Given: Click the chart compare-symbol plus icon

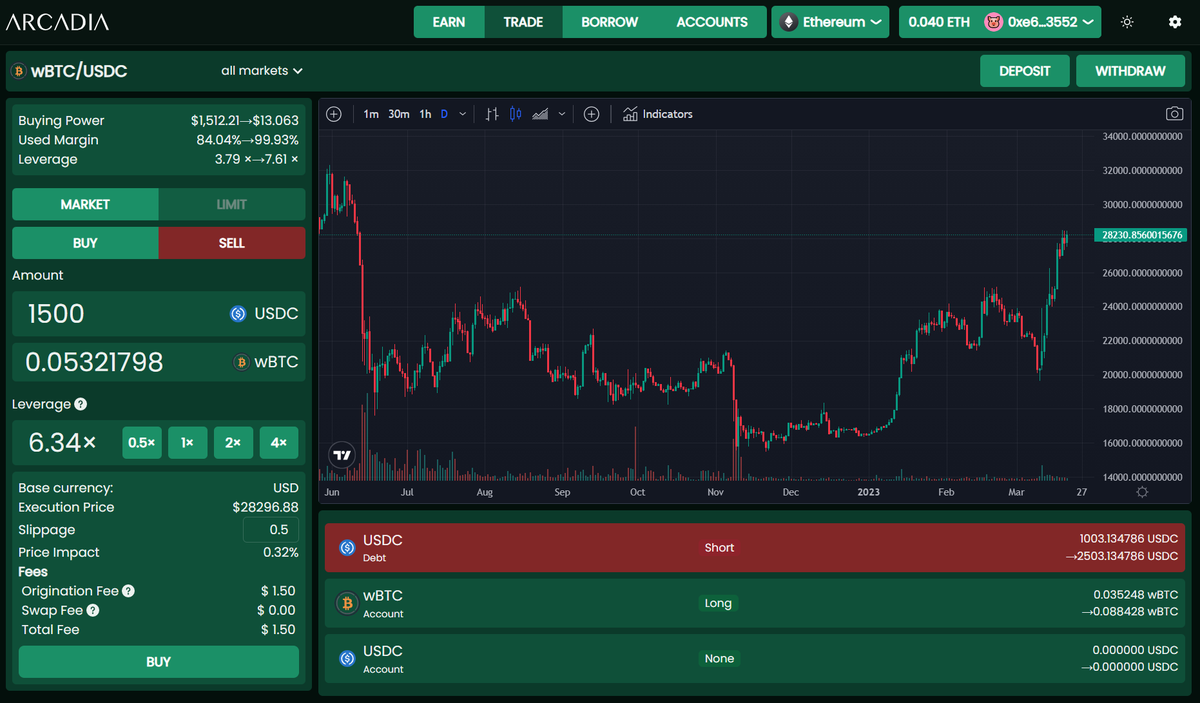Looking at the screenshot, I should (334, 114).
